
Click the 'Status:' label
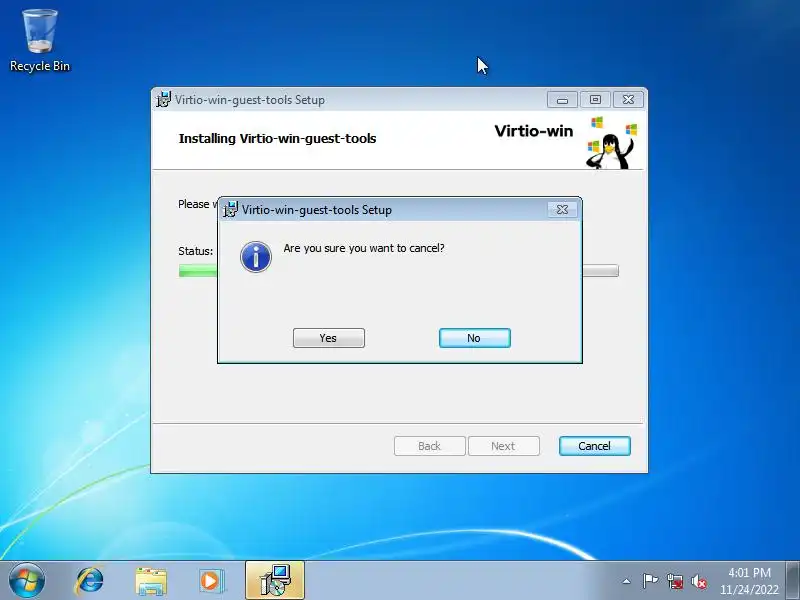[195, 251]
